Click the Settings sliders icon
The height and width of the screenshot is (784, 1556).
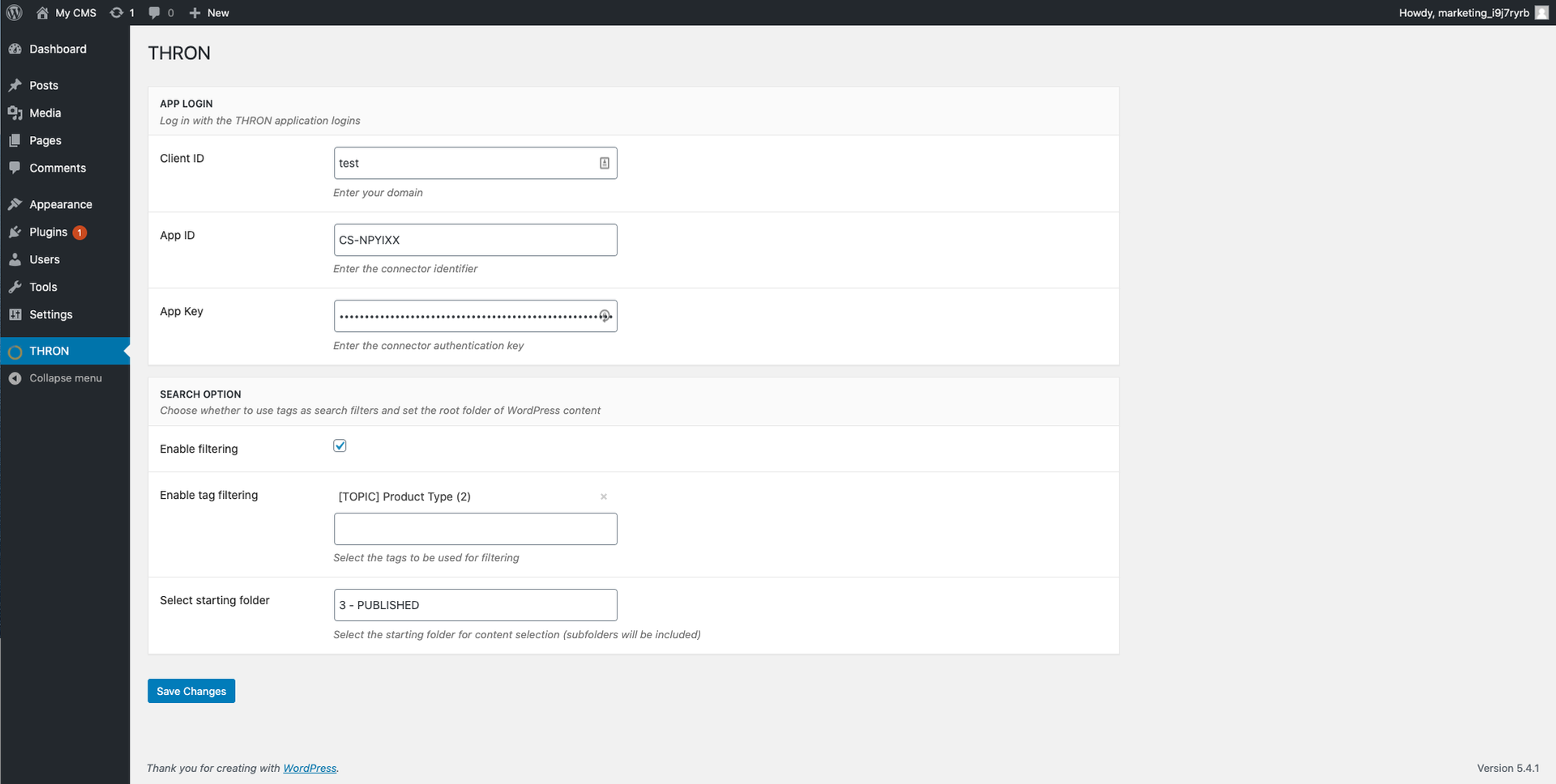tap(15, 314)
